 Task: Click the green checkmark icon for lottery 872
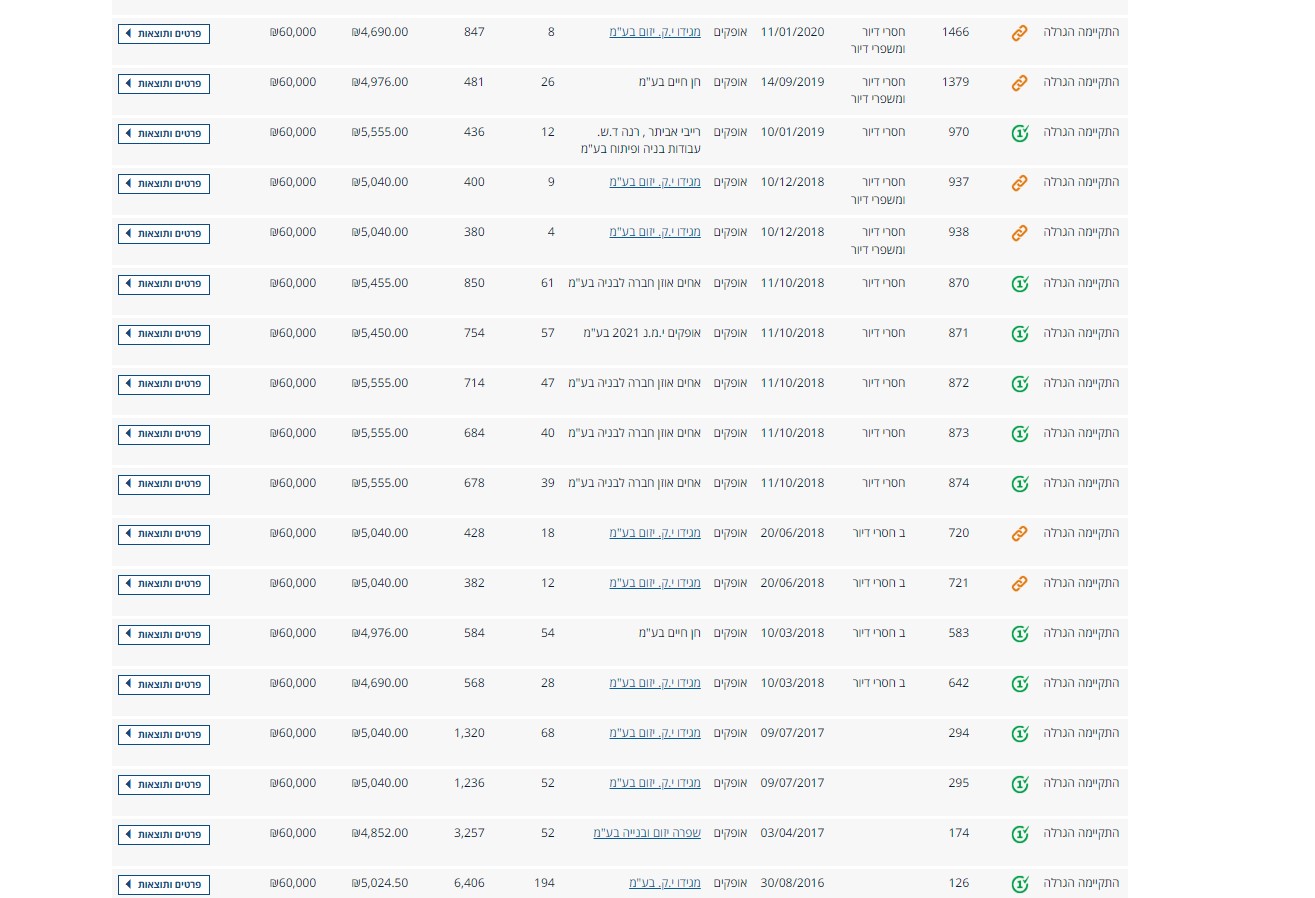coord(1019,384)
